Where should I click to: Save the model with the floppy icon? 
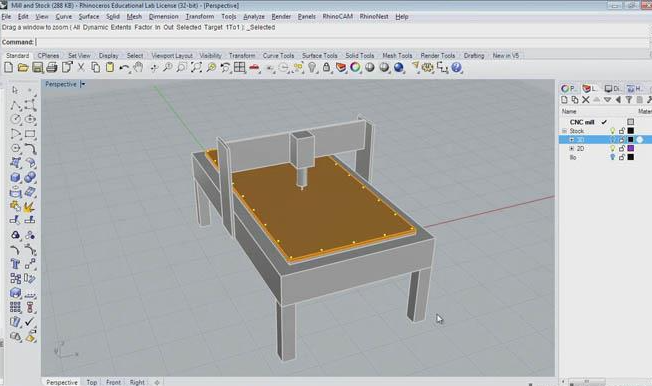tap(37, 67)
